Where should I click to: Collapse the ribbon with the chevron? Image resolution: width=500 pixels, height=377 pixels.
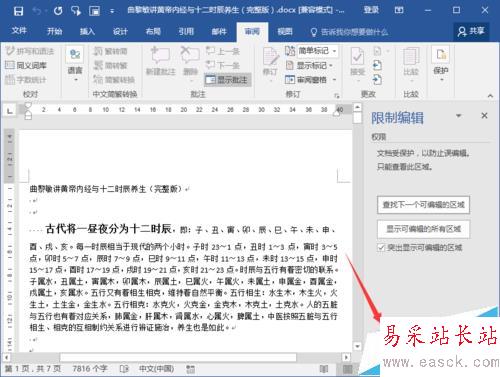pos(490,96)
